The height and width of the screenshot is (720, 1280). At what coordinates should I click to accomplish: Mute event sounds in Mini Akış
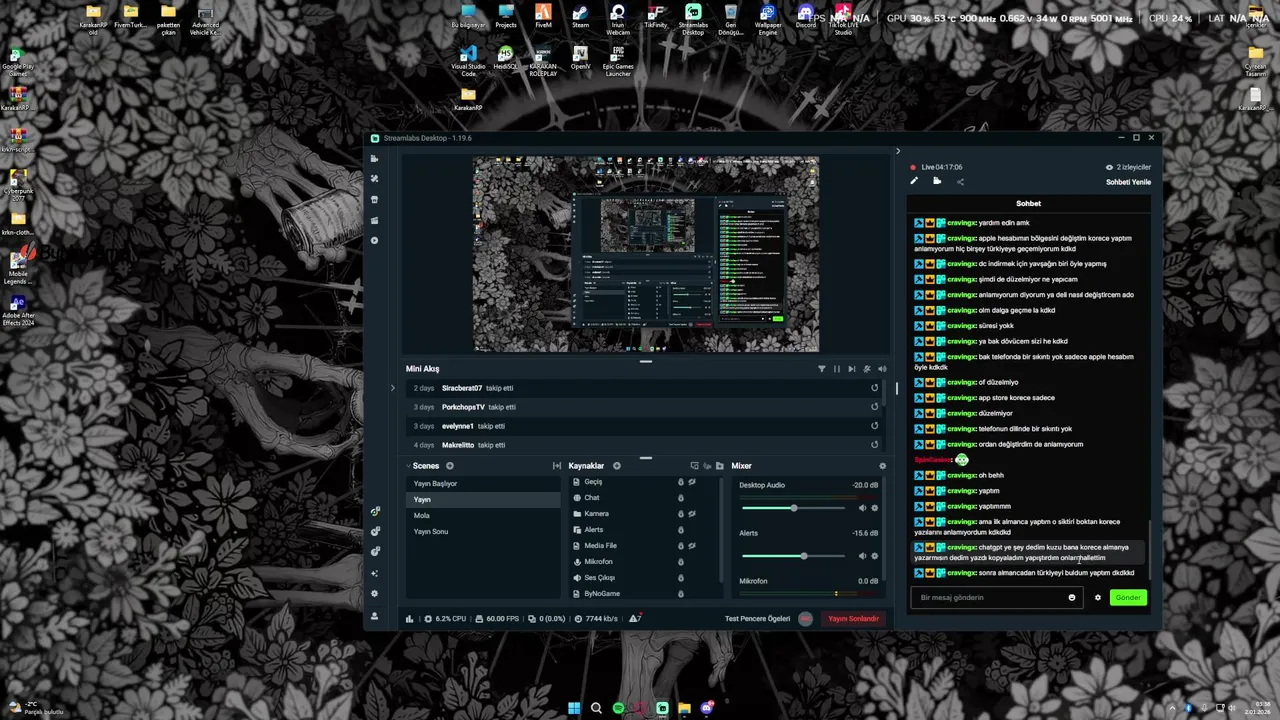point(882,369)
